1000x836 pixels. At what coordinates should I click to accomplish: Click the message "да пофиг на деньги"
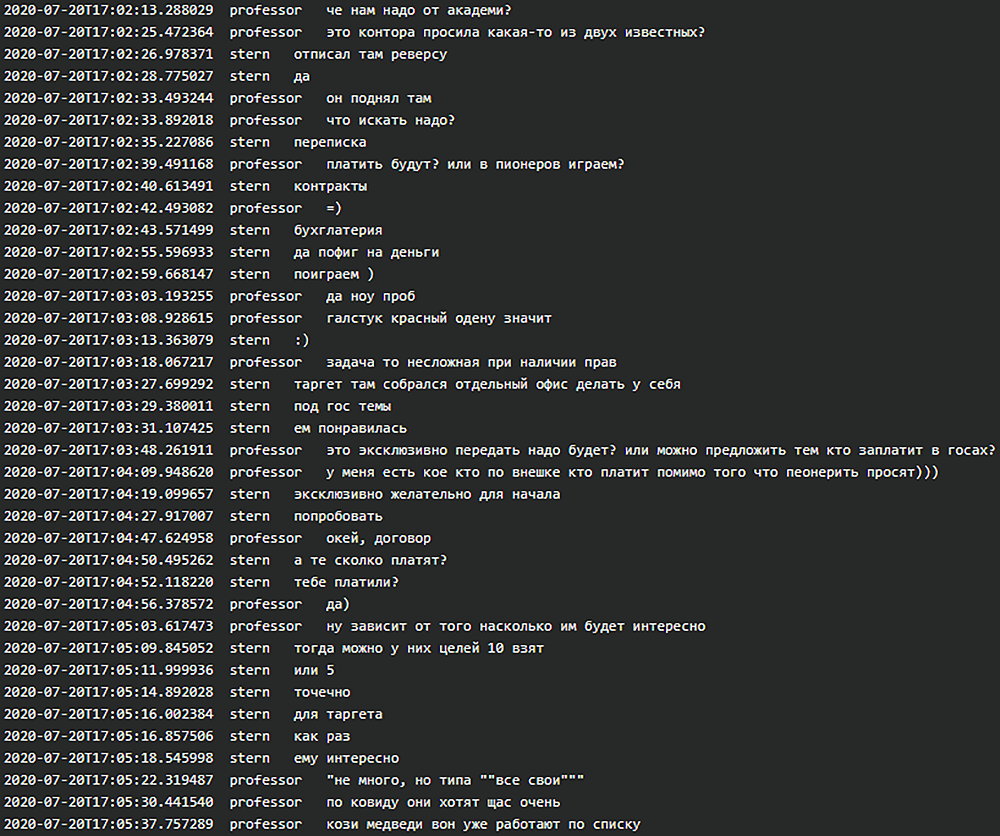pyautogui.click(x=366, y=252)
